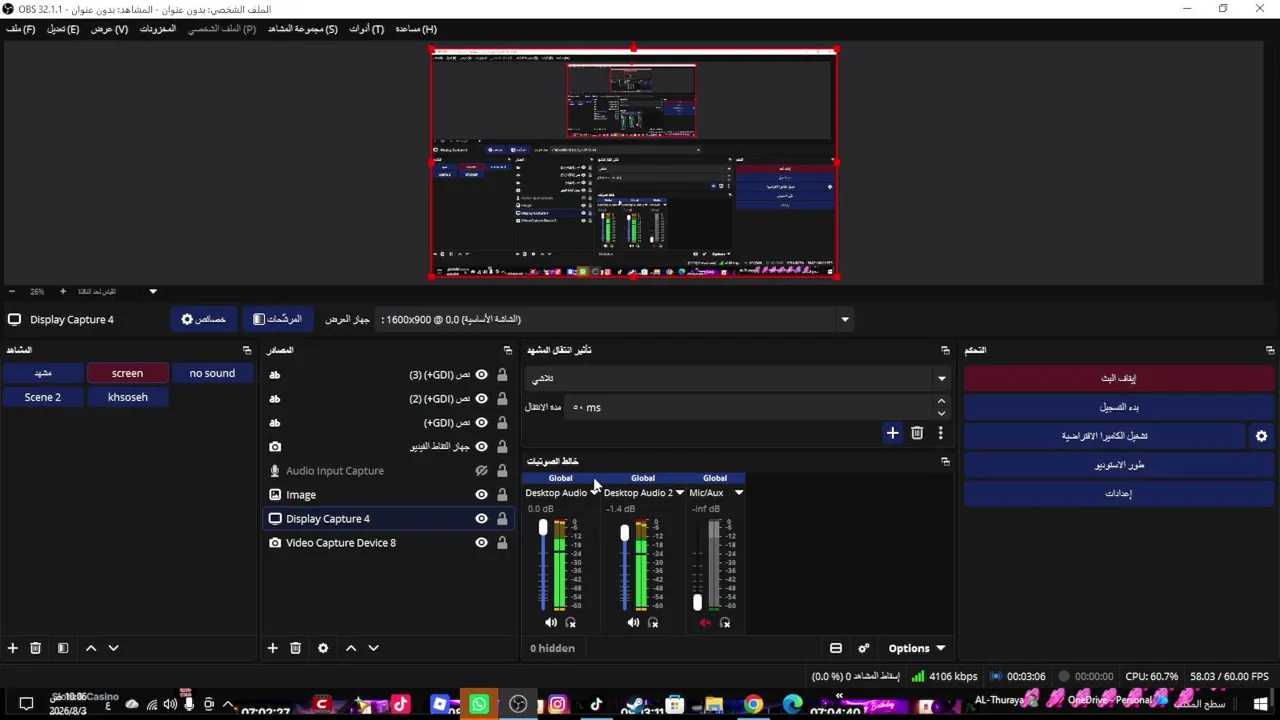Toggle lock on Image source
Viewport: 1280px width, 720px height.
coord(502,495)
